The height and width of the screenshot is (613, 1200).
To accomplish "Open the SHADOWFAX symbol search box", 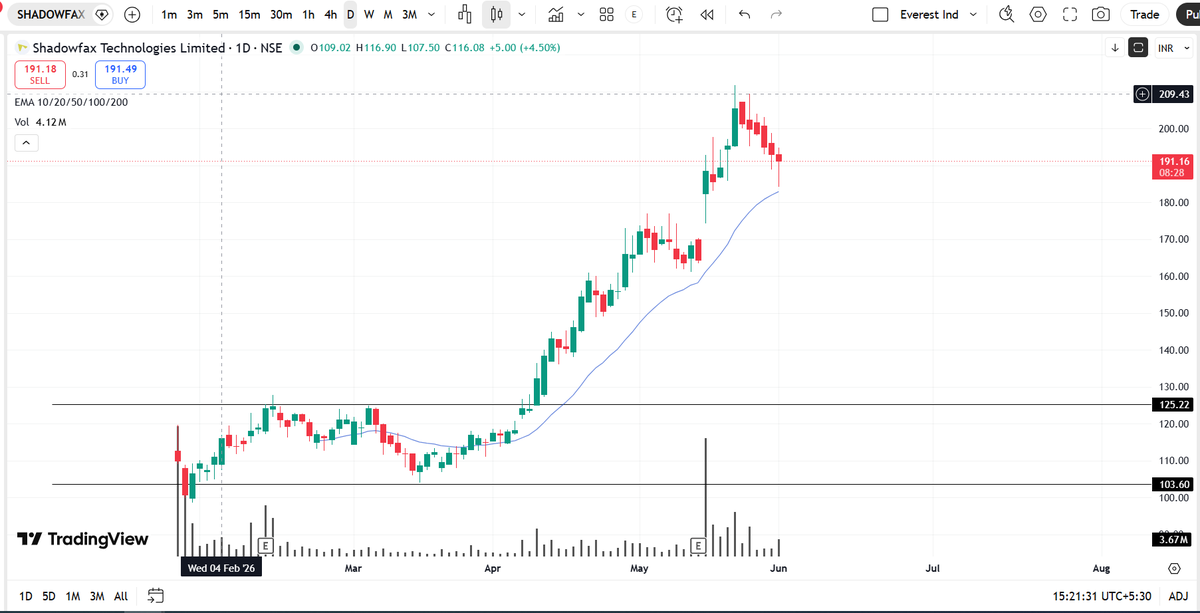I will 50,14.
